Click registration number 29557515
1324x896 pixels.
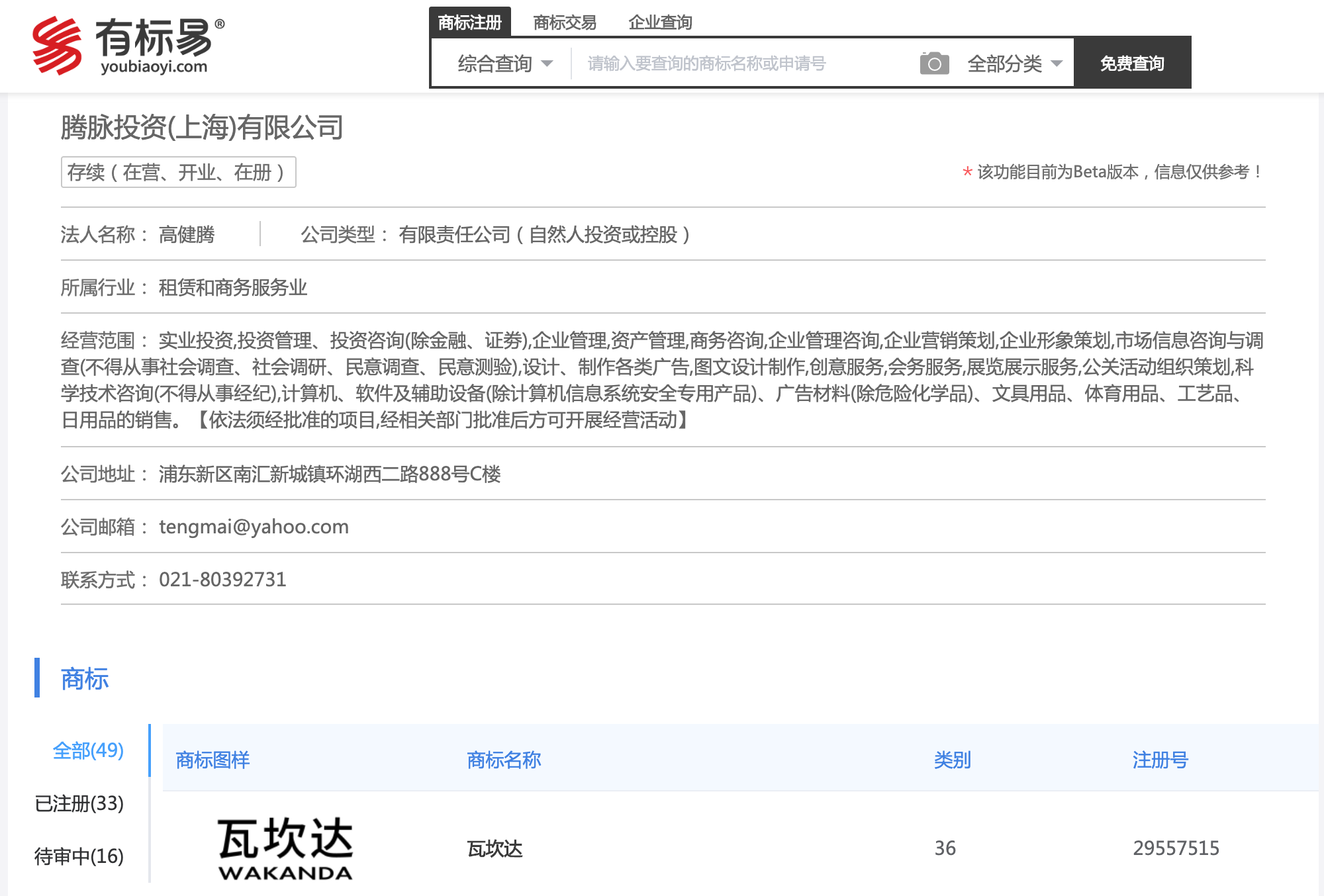pyautogui.click(x=1176, y=848)
